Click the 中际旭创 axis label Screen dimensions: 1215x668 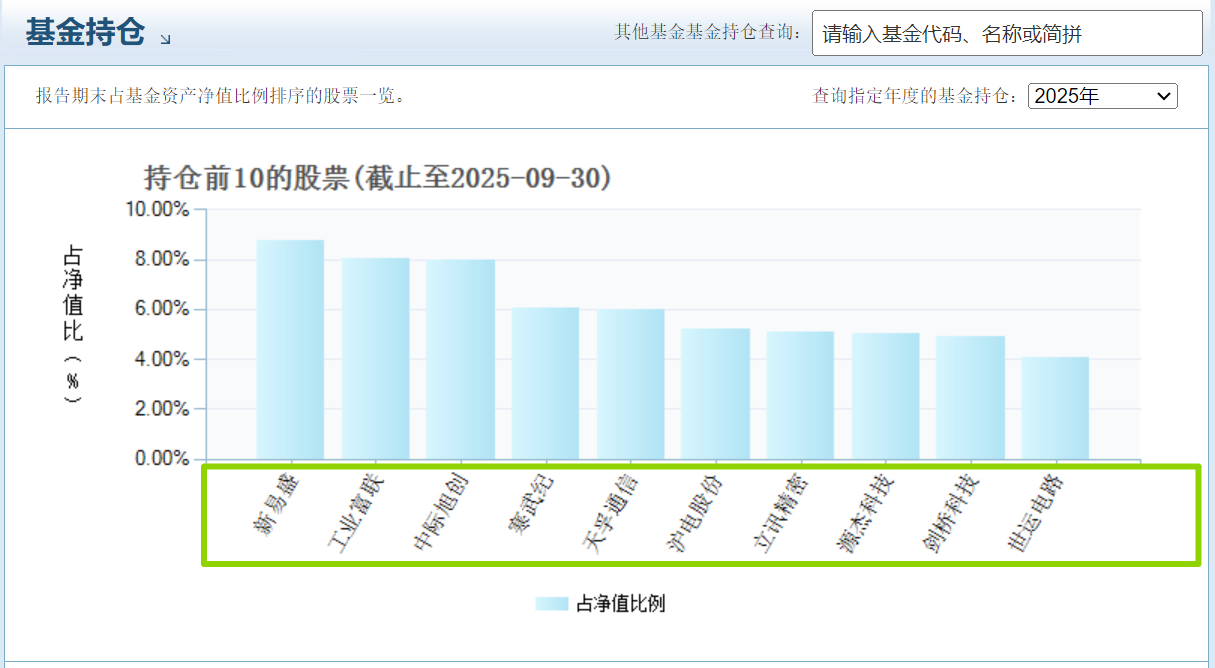[439, 513]
